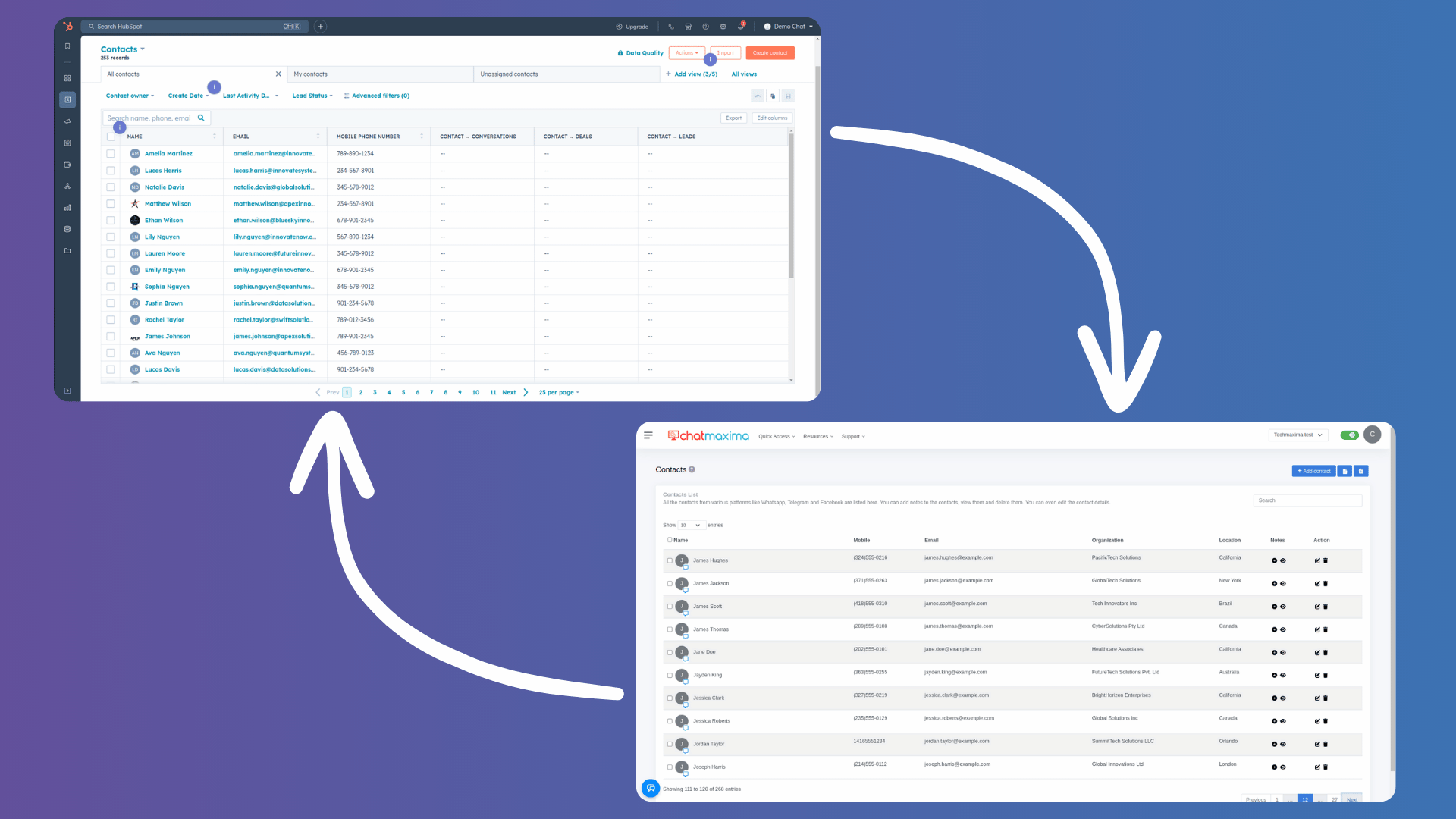Switch to the My contacts tab
Image resolution: width=1456 pixels, height=819 pixels.
pyautogui.click(x=310, y=74)
